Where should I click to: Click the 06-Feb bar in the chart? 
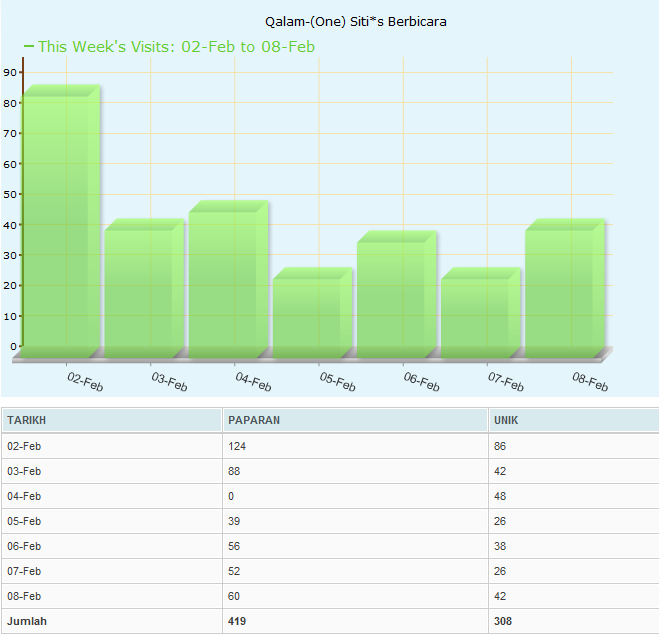click(x=396, y=294)
